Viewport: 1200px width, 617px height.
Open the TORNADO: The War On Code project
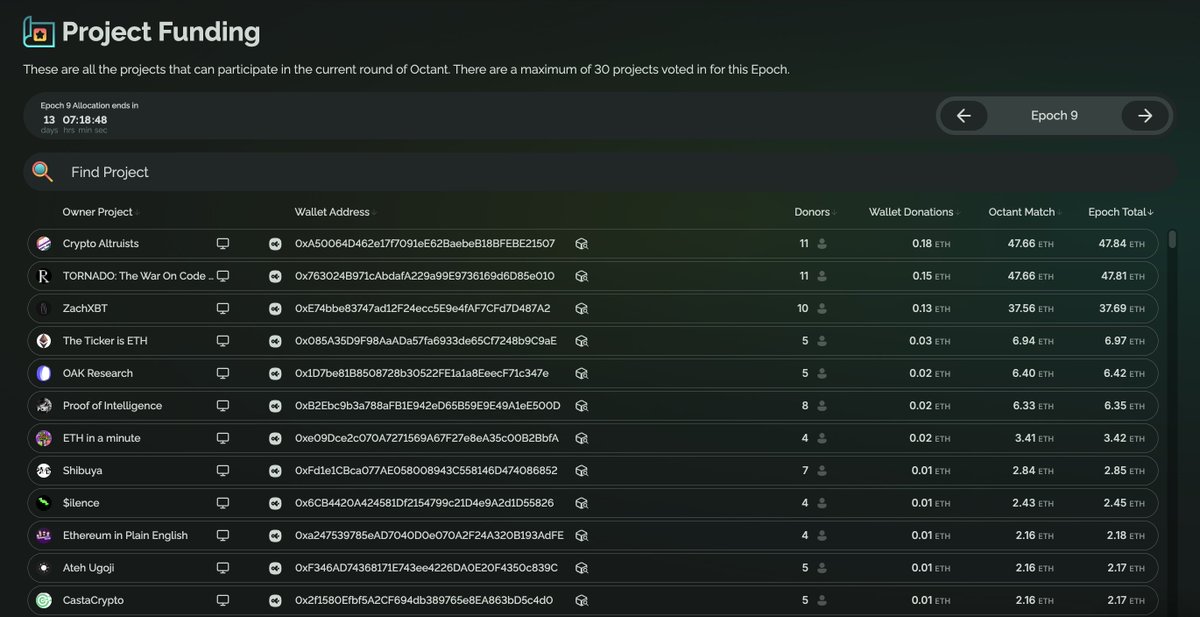[138, 276]
